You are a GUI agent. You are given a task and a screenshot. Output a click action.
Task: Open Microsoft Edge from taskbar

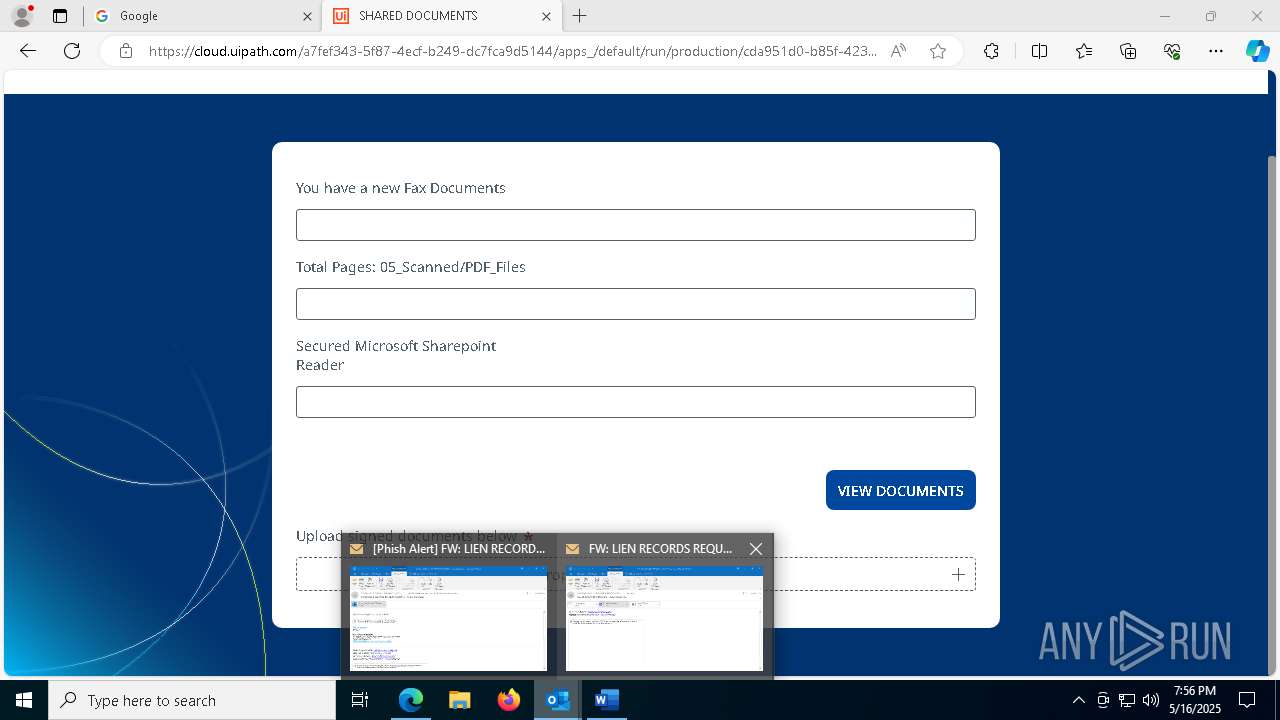411,700
